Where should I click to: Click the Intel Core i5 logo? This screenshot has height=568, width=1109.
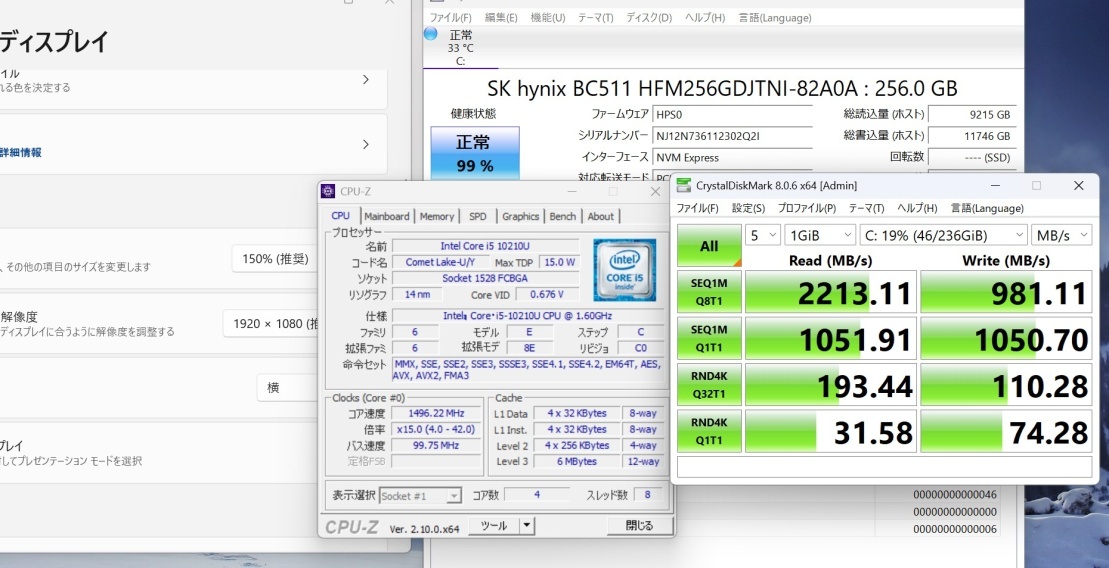(x=625, y=270)
